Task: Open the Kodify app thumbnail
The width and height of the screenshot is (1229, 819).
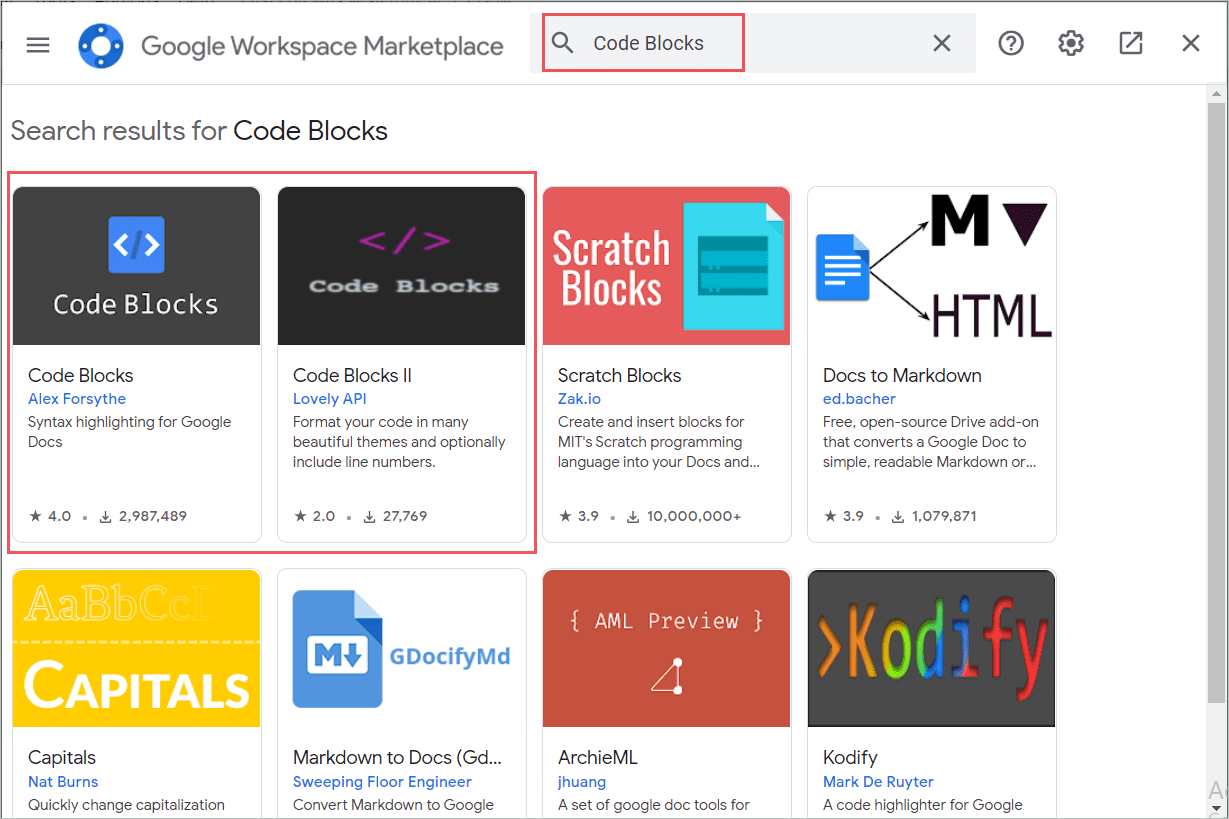Action: (x=932, y=648)
